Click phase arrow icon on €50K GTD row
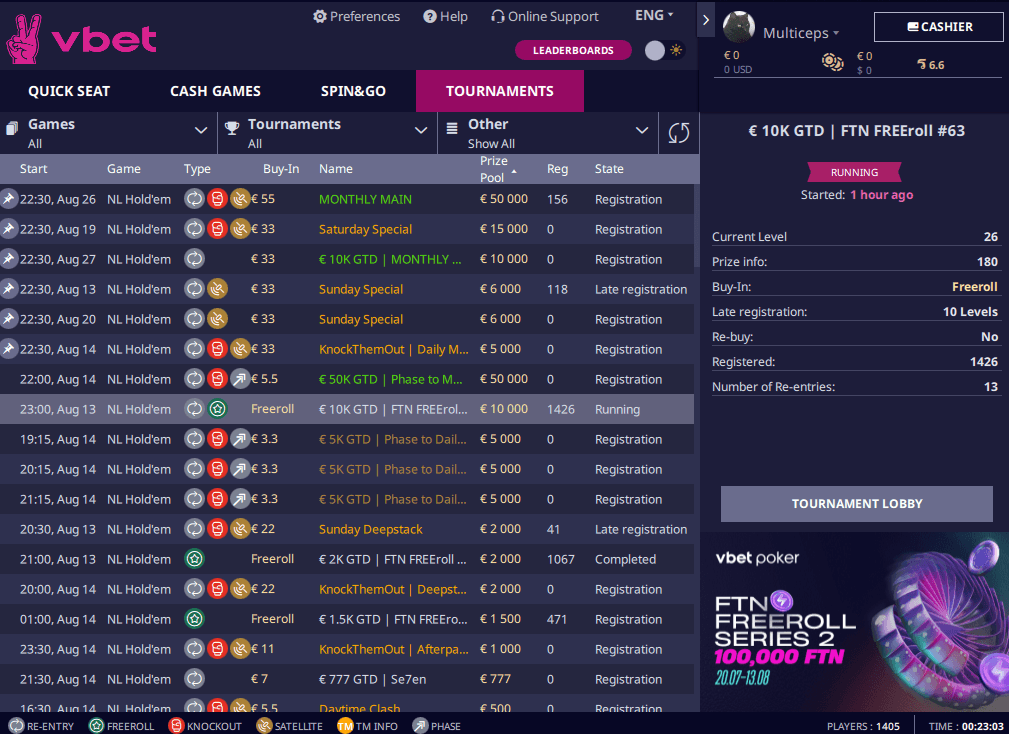This screenshot has width=1009, height=734. tap(240, 379)
